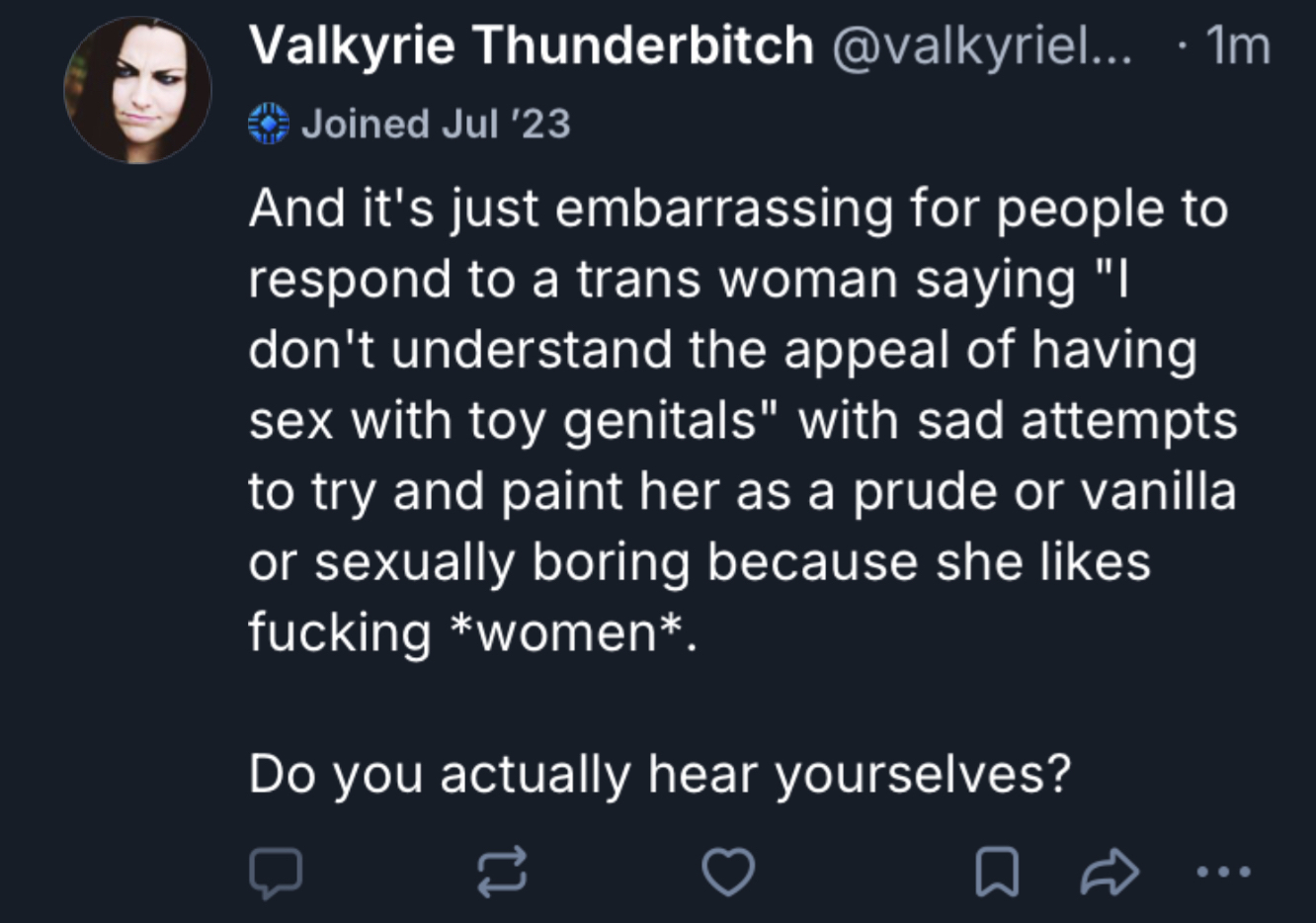Open the three-dot more options menu
The image size is (1316, 923).
click(1223, 872)
